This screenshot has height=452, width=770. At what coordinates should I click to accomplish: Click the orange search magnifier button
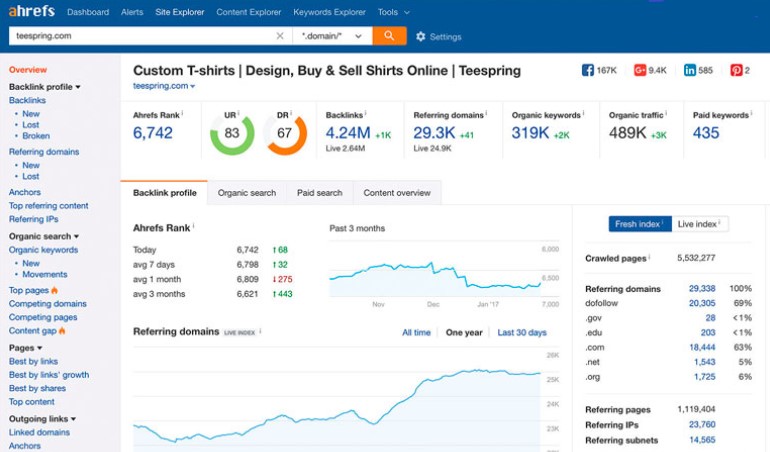[x=389, y=36]
